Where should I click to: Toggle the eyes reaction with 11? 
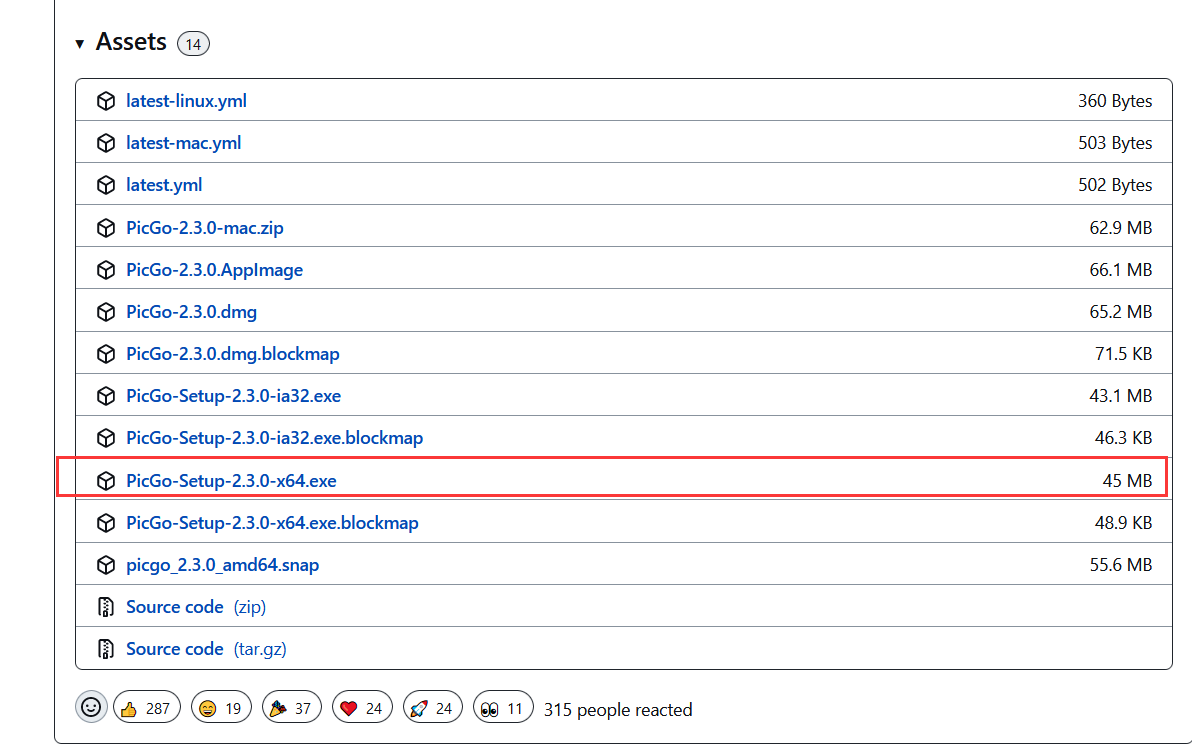503,707
